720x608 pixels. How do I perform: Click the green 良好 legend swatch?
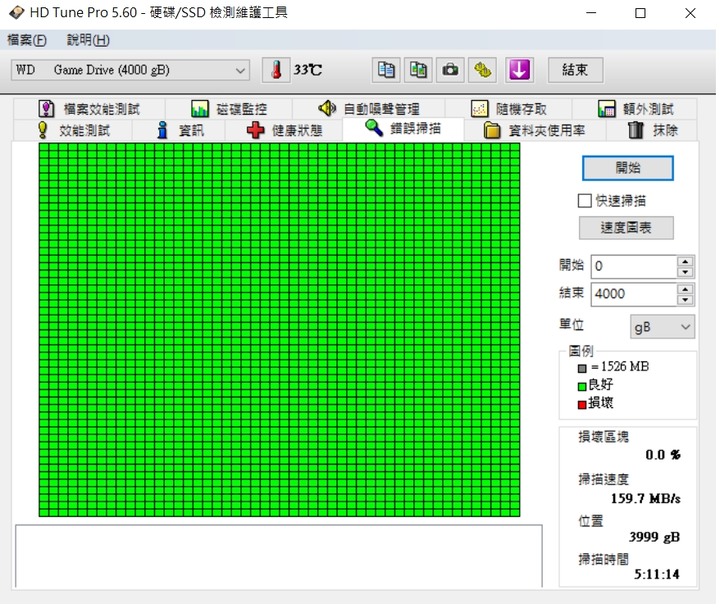(582, 387)
